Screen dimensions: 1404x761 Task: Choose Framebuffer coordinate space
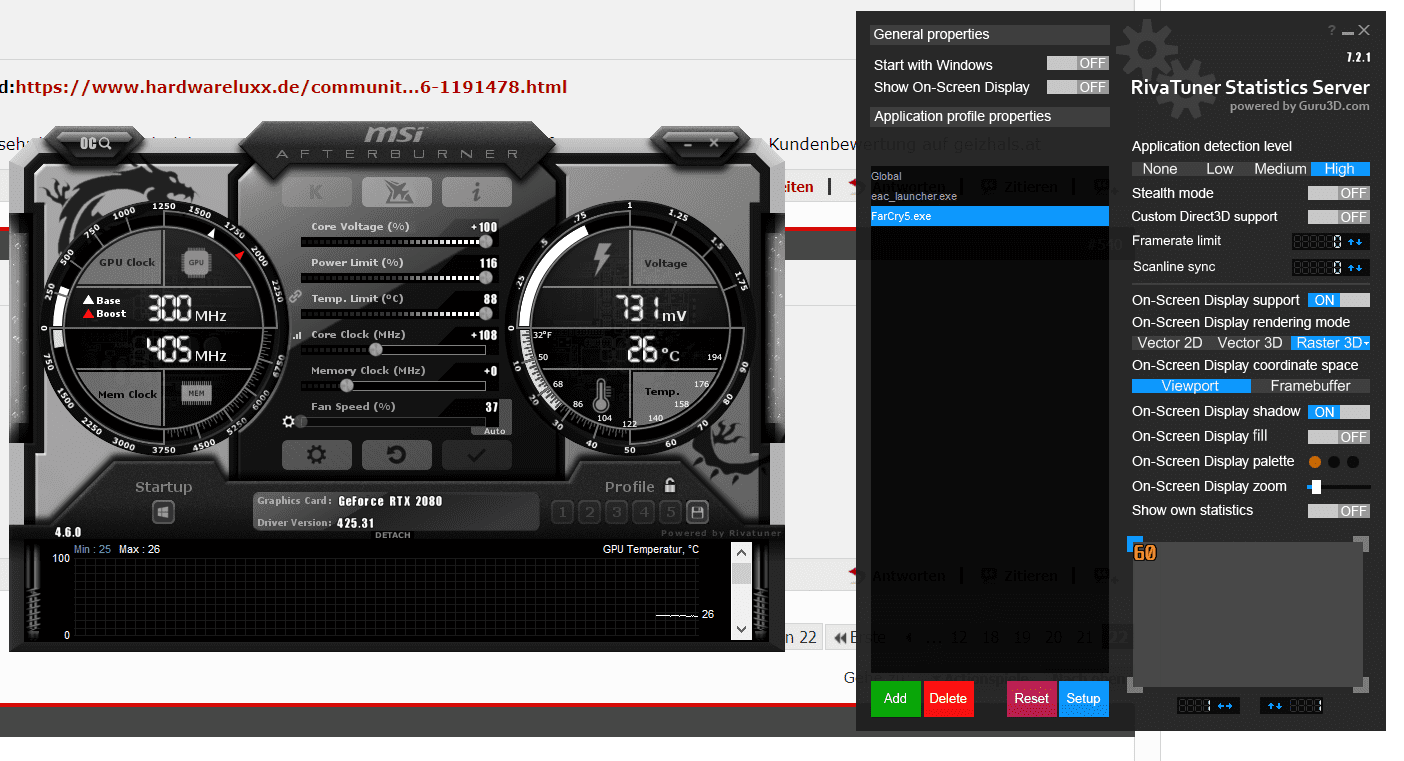point(1310,386)
